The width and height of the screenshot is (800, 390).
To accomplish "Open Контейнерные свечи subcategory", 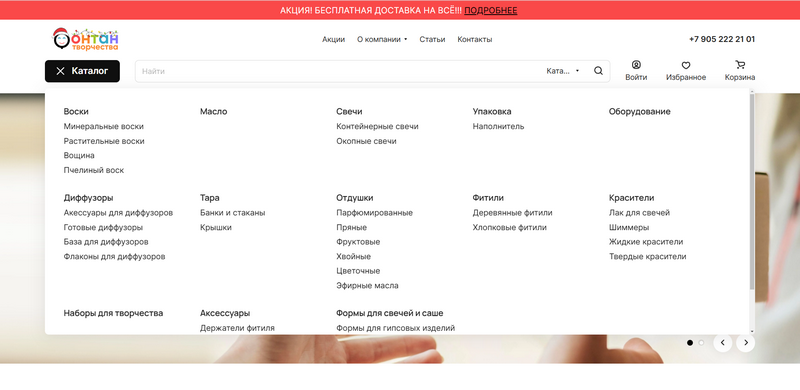I will click(x=377, y=126).
